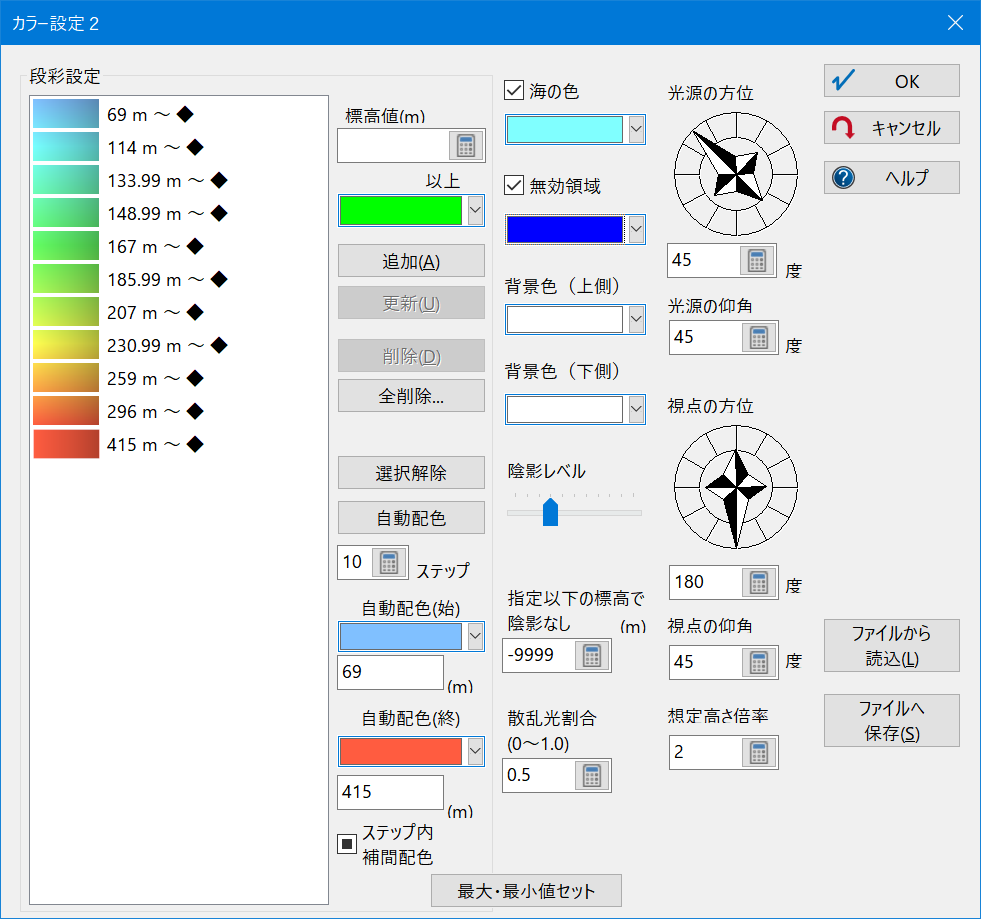The height and width of the screenshot is (919, 981).
Task: Click the ステップ count field showing 10
Action: [355, 562]
